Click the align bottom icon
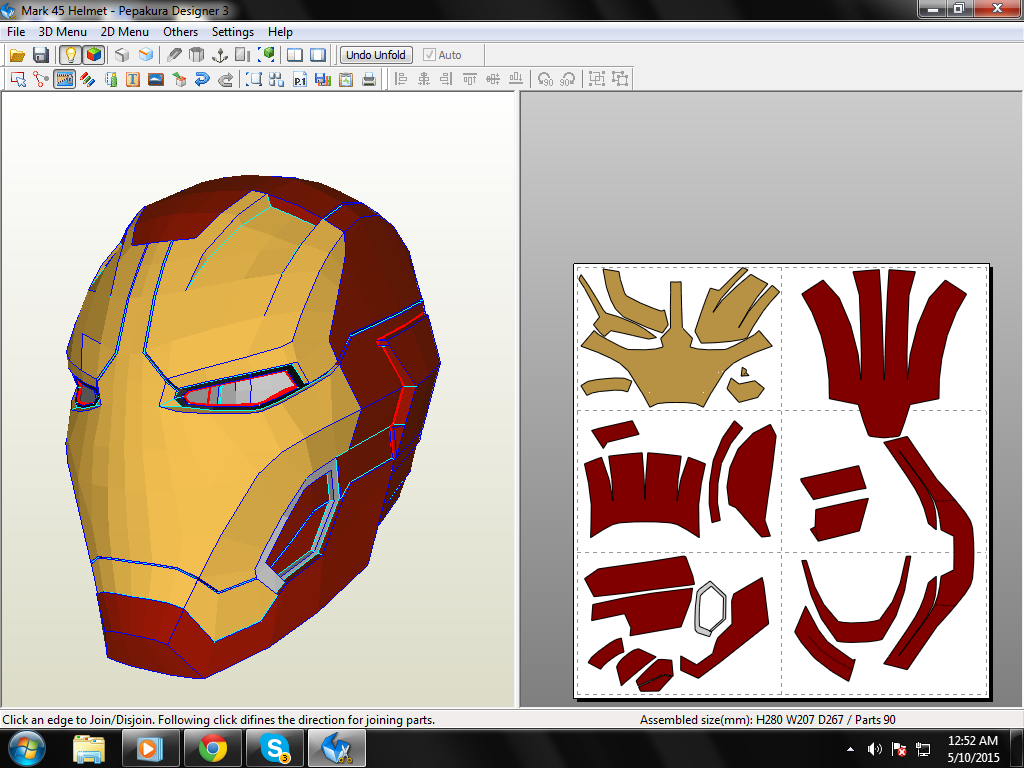 tap(516, 79)
